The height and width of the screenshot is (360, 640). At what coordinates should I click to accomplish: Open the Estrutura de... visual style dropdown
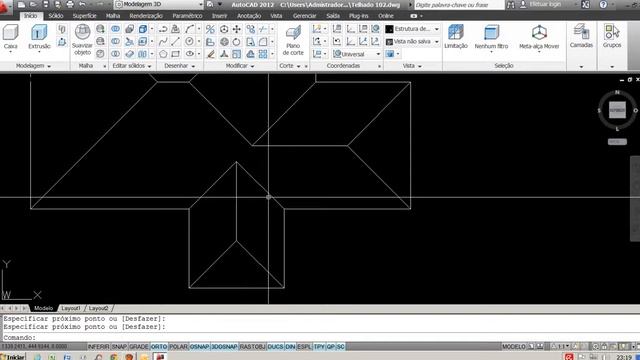(x=413, y=29)
